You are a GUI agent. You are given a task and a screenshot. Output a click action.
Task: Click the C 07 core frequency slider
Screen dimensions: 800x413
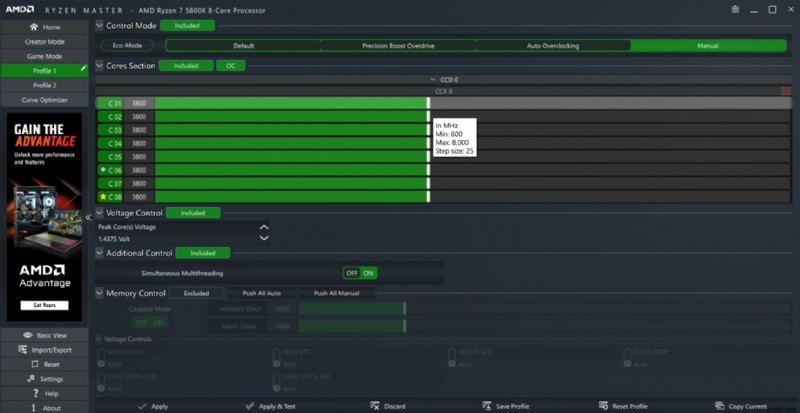point(472,183)
